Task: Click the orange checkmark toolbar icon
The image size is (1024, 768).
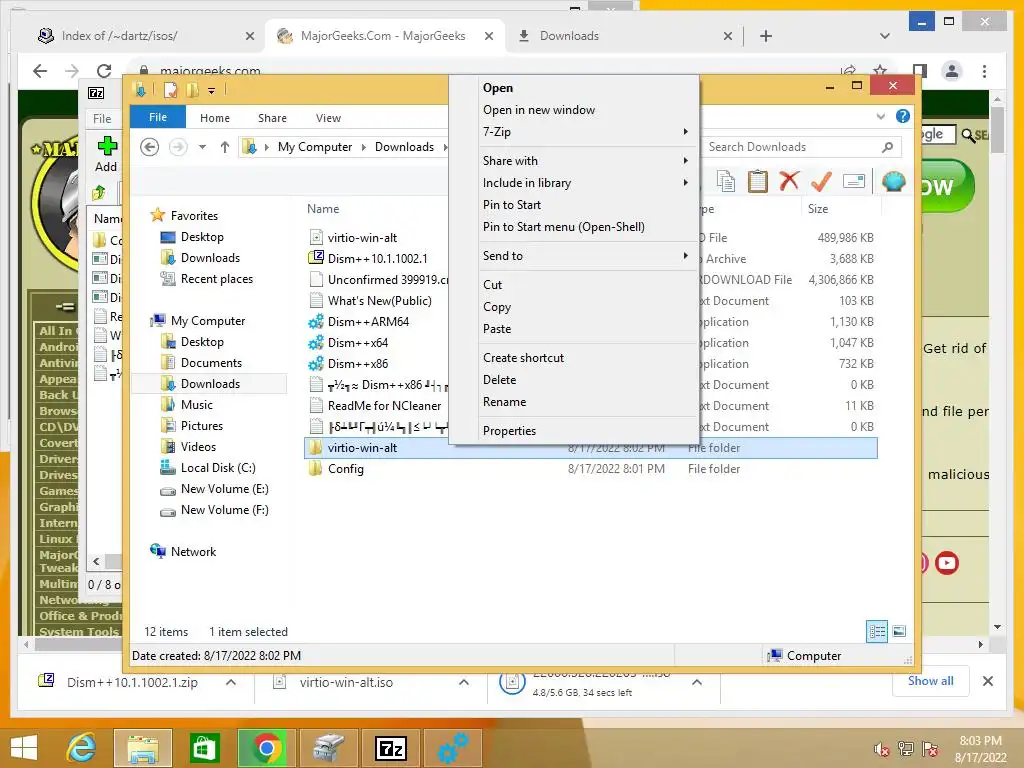Action: (821, 181)
